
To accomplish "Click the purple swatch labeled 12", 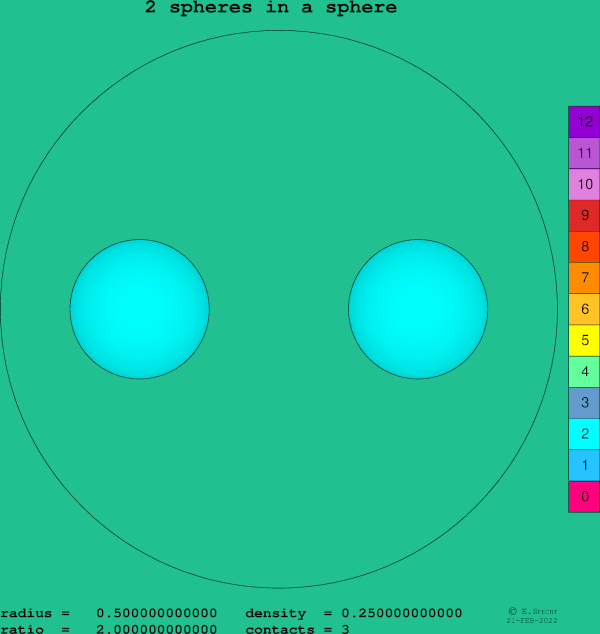I will (x=584, y=122).
